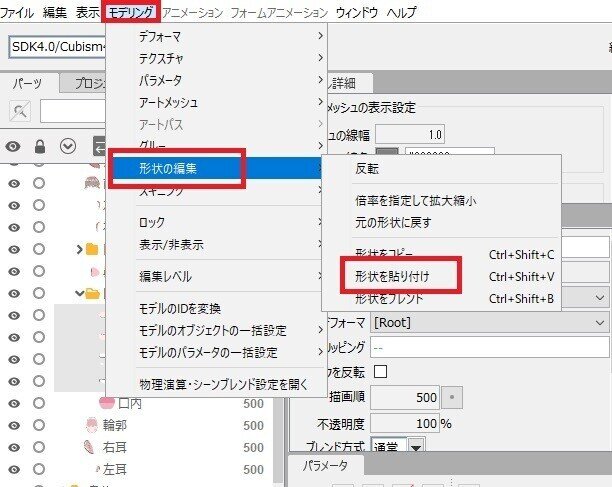Switch to the パーツ tab

click(x=27, y=83)
